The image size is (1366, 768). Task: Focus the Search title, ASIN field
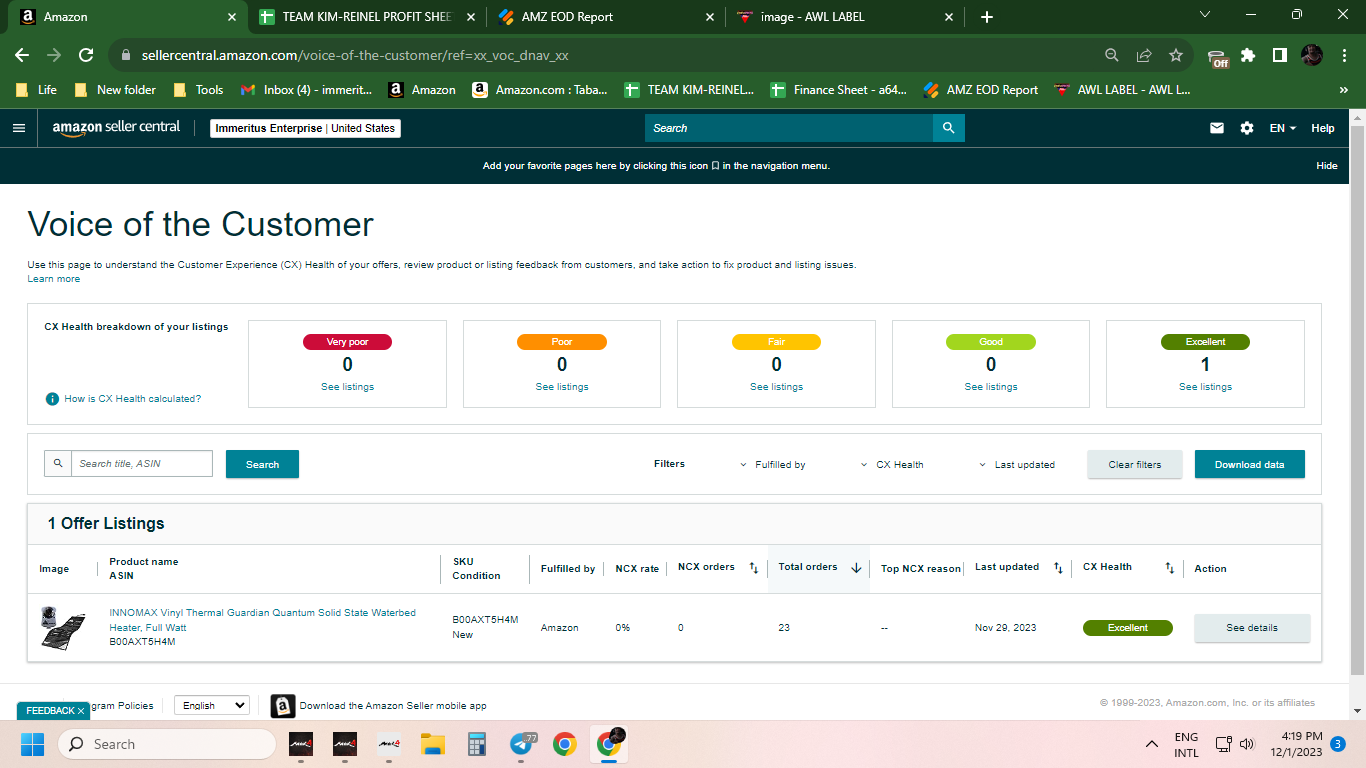coord(142,464)
